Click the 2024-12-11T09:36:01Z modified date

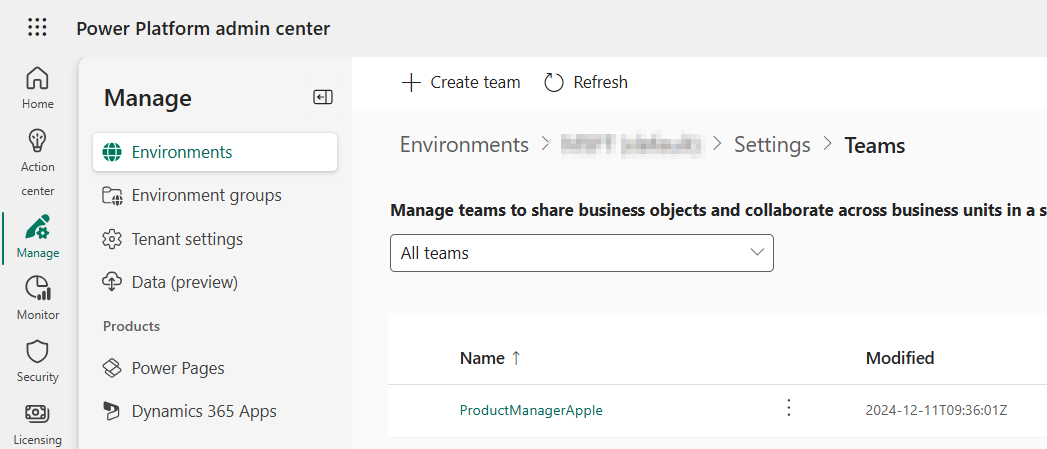[x=936, y=410]
